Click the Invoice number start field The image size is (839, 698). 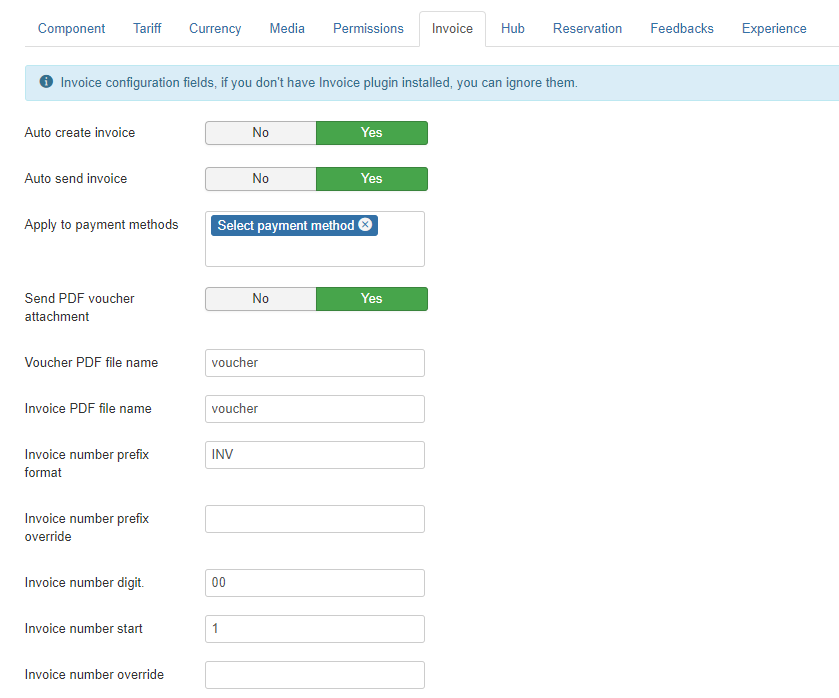315,629
